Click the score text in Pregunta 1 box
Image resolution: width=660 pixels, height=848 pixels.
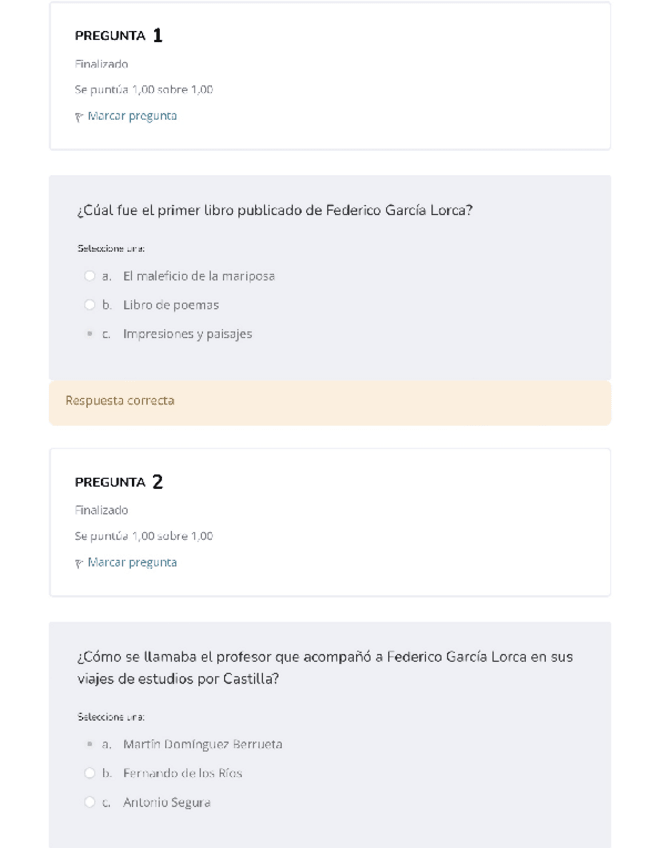pos(143,90)
